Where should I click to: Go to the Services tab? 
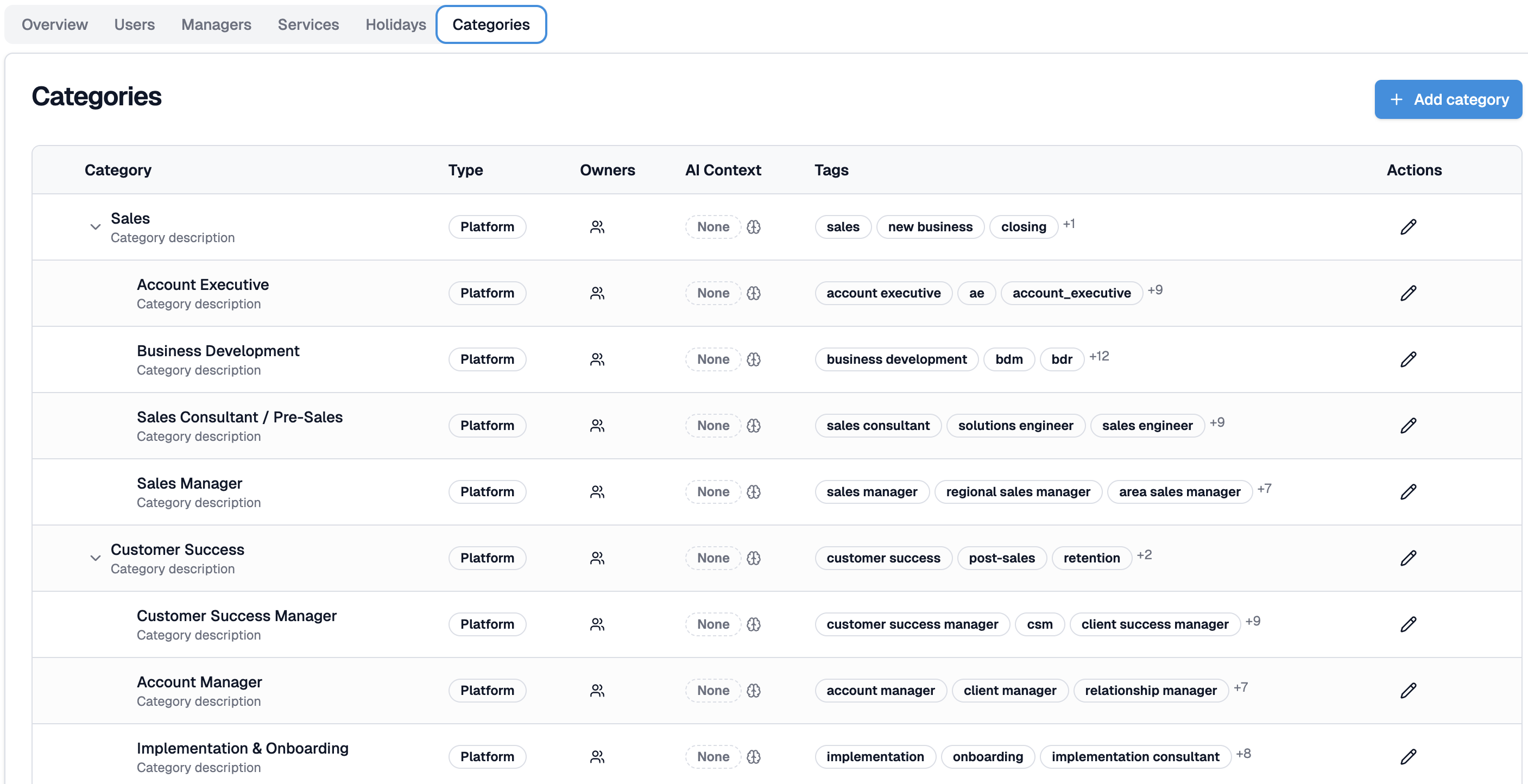tap(308, 24)
